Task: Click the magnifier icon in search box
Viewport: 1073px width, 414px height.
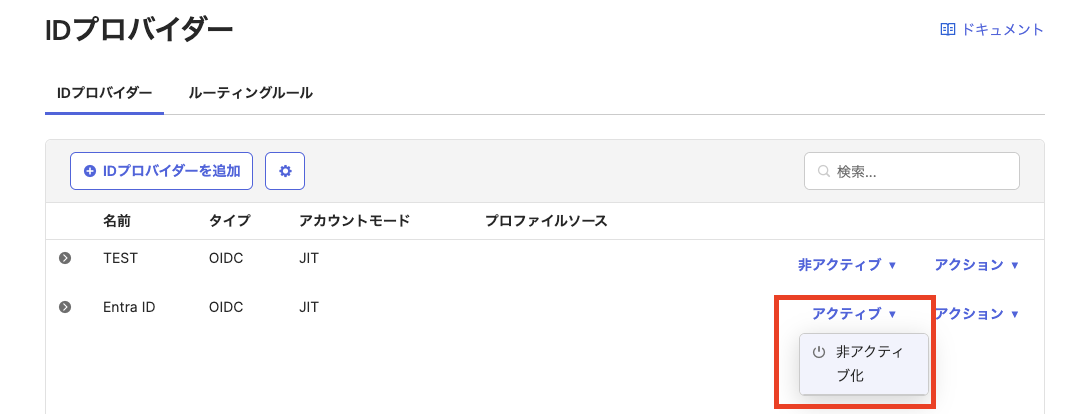Action: pyautogui.click(x=824, y=171)
